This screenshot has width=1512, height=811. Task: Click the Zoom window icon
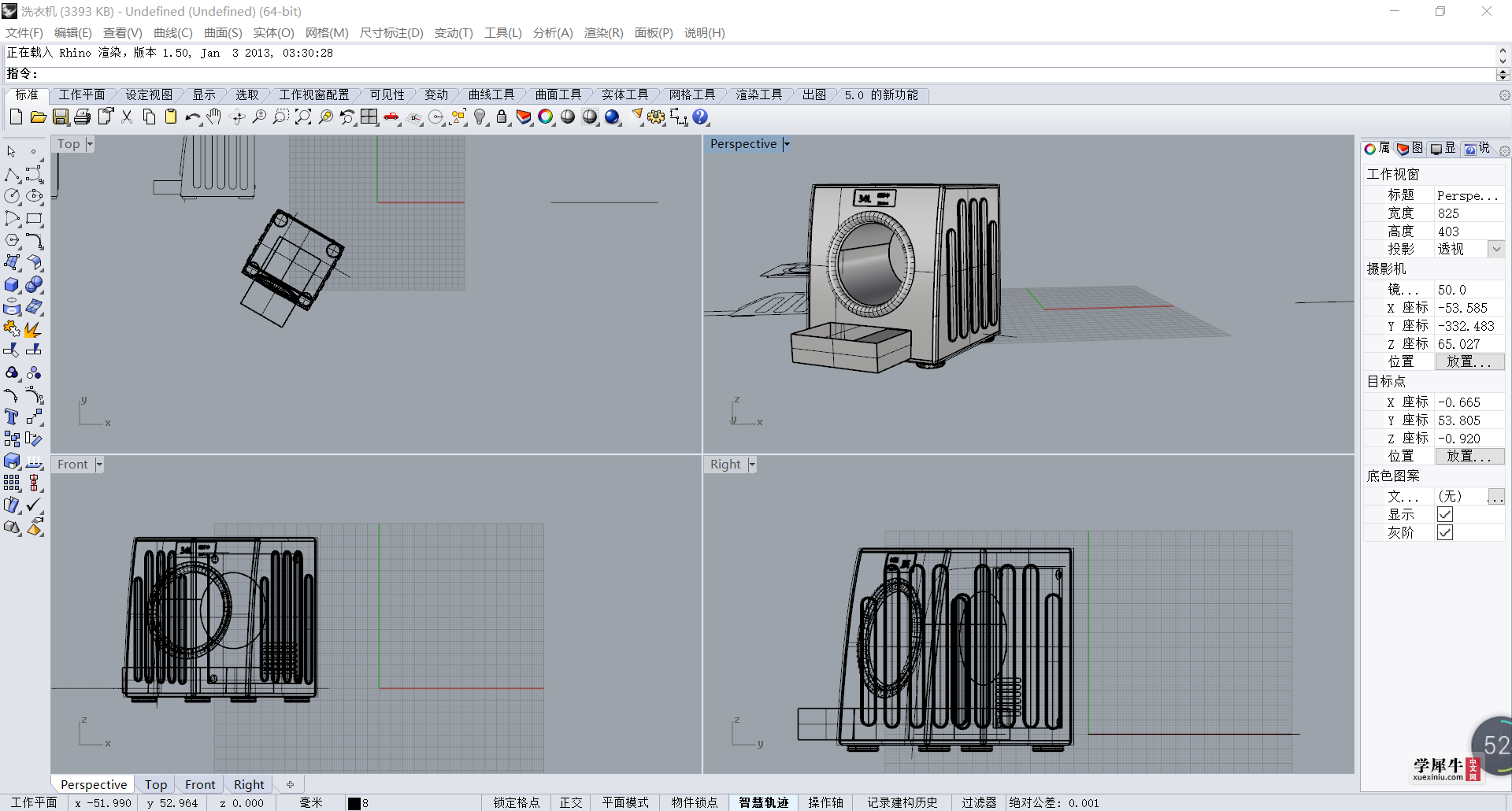(281, 117)
